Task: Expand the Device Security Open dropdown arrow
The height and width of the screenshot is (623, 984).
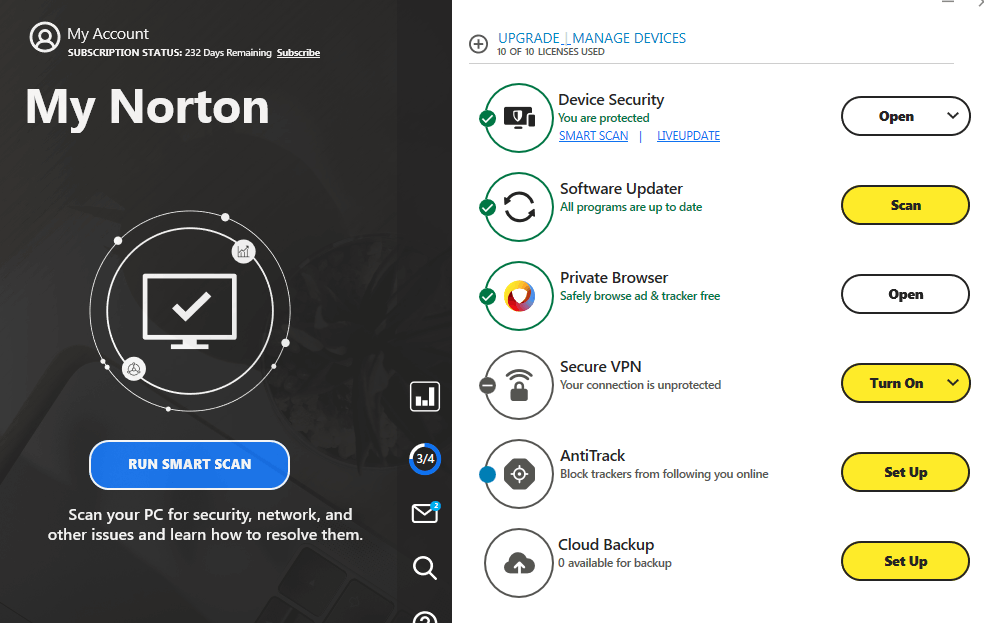Action: [953, 115]
